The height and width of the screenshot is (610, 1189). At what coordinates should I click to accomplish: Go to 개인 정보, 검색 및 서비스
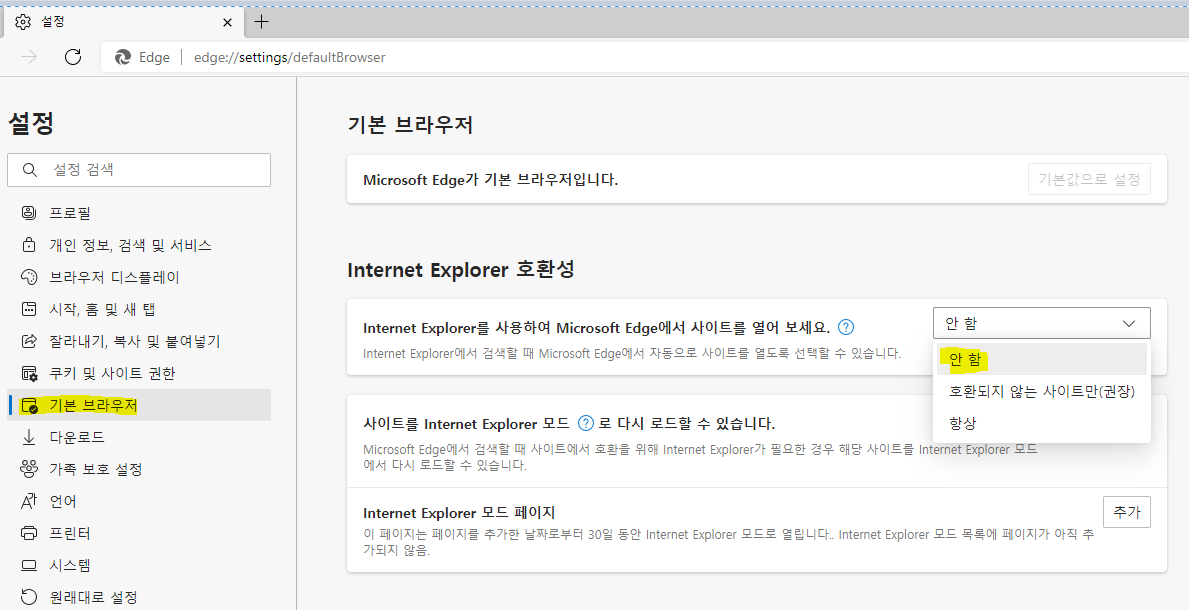point(140,245)
